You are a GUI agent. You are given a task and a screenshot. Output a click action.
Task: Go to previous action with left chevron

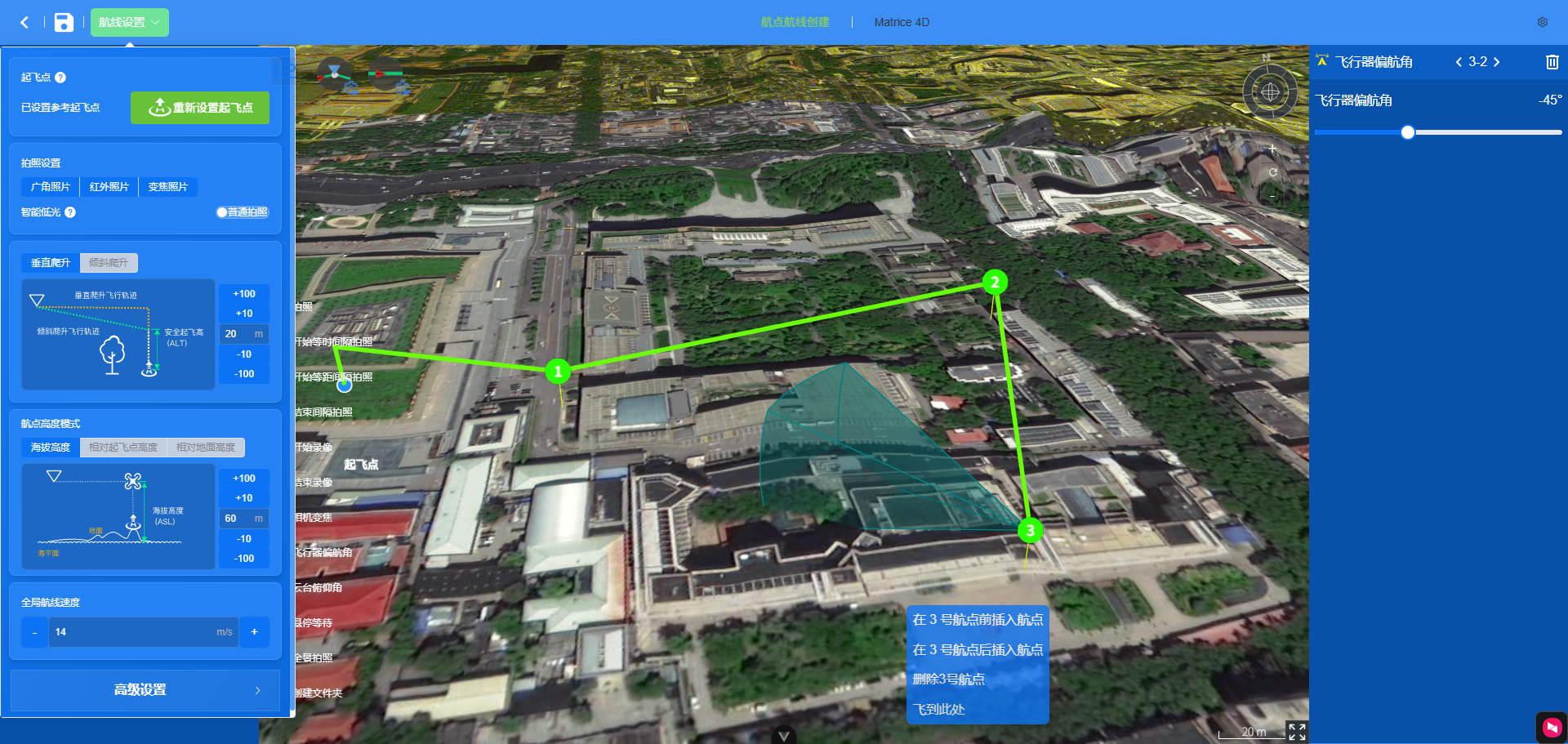[1459, 62]
